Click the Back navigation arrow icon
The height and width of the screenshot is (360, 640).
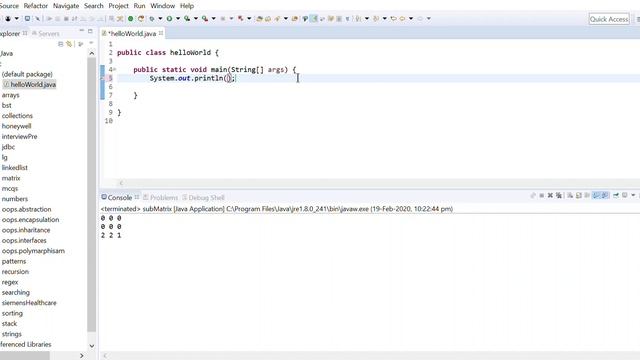click(x=402, y=18)
